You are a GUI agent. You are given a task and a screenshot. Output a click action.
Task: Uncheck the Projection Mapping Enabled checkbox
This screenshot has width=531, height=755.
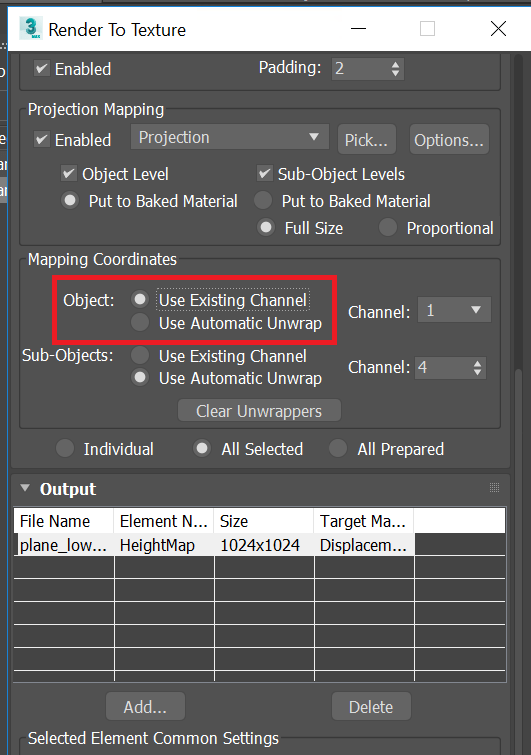click(x=42, y=140)
